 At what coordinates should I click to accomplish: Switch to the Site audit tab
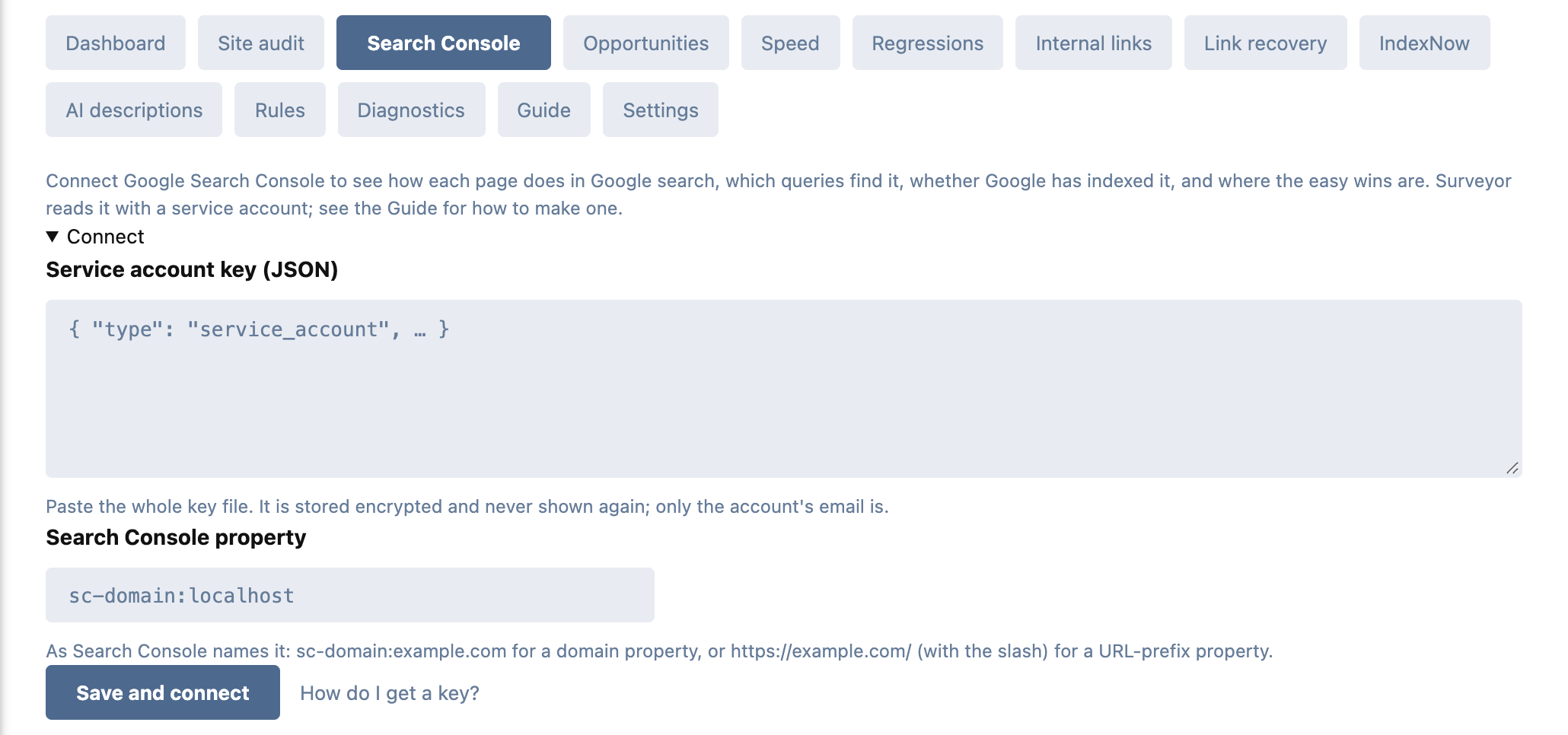click(x=261, y=43)
